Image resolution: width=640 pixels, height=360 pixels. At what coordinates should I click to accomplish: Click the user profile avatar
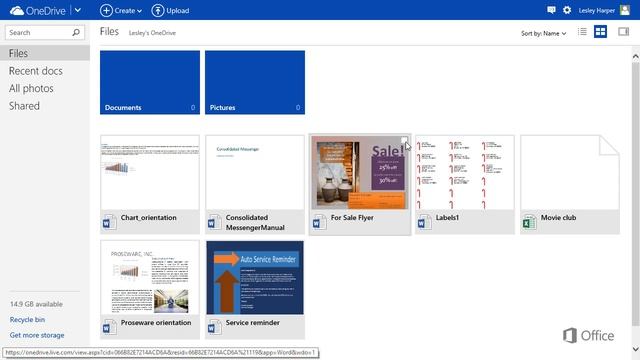pyautogui.click(x=625, y=10)
